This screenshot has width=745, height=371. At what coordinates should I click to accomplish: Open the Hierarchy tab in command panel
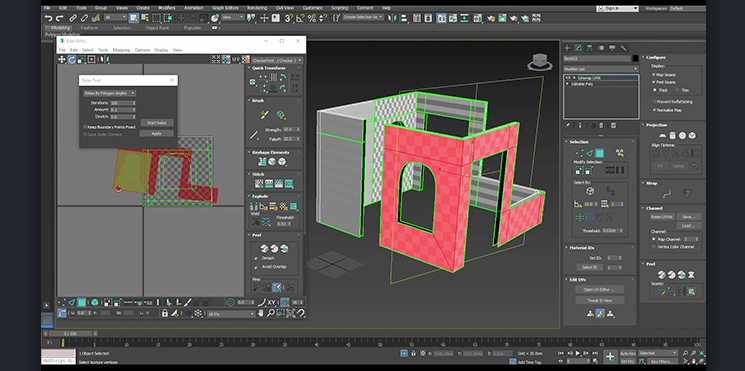click(590, 48)
